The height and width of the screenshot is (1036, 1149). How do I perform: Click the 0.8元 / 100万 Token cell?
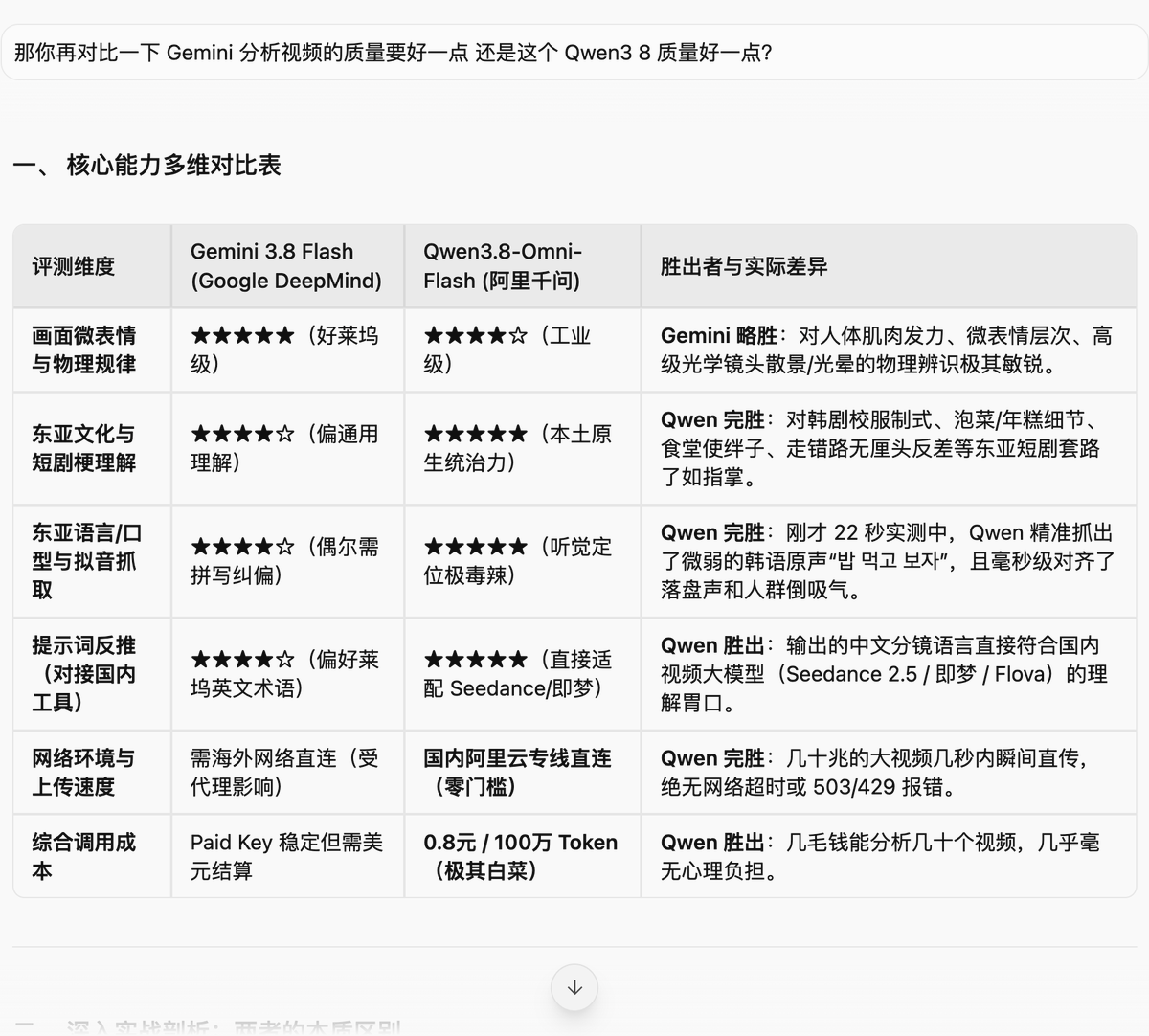tap(522, 856)
